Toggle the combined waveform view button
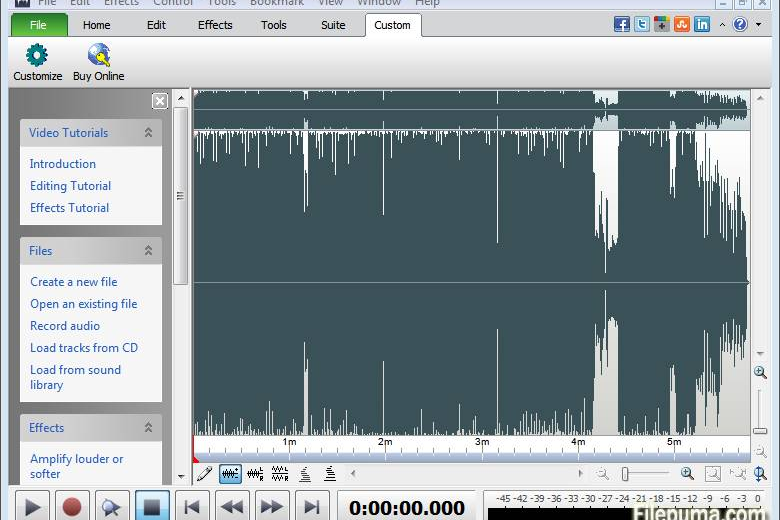The height and width of the screenshot is (520, 780). pyautogui.click(x=230, y=474)
